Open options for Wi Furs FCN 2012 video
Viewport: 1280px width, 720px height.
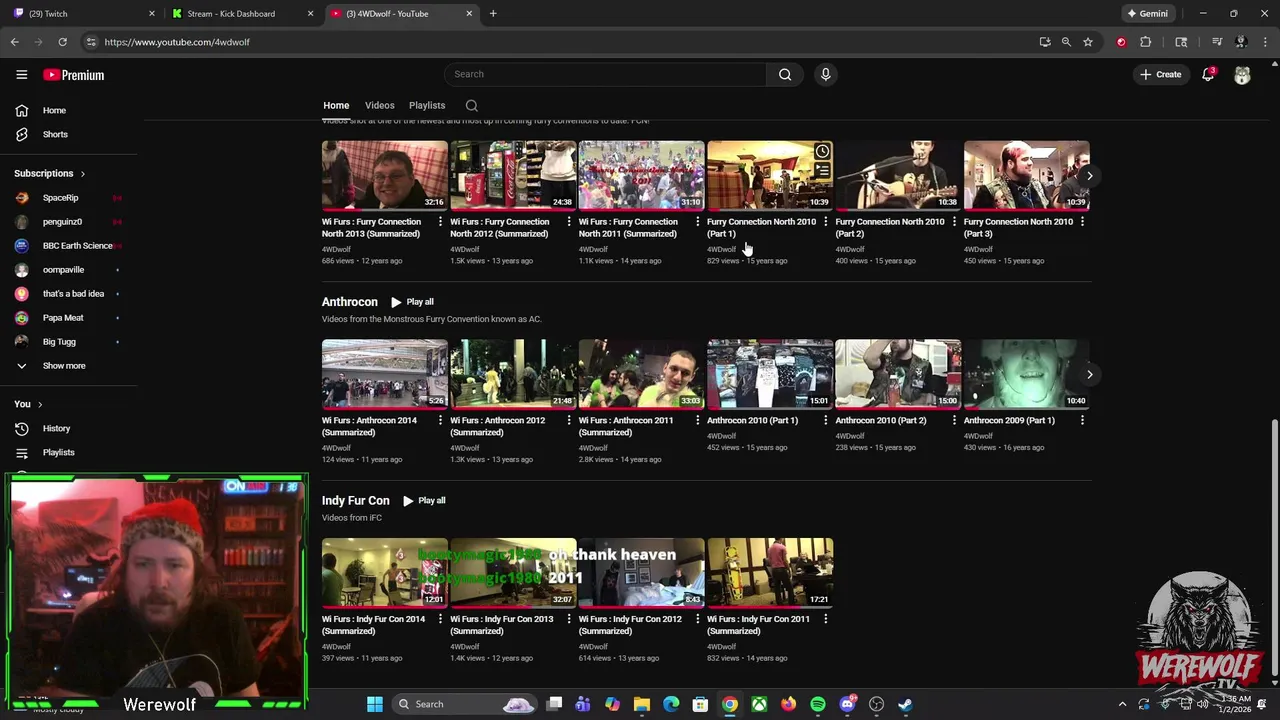click(569, 222)
